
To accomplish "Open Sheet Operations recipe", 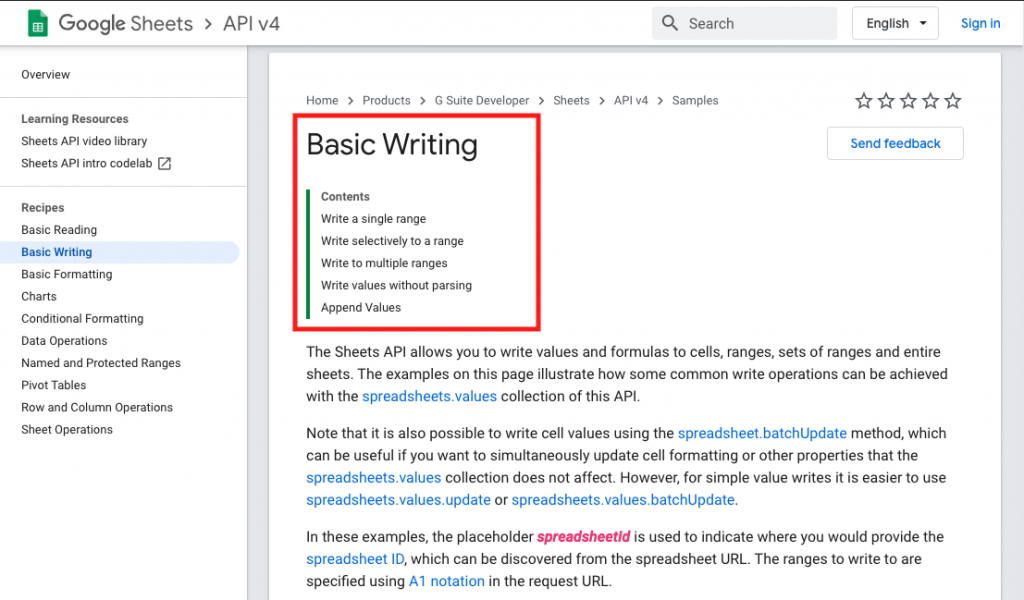I will tap(67, 430).
